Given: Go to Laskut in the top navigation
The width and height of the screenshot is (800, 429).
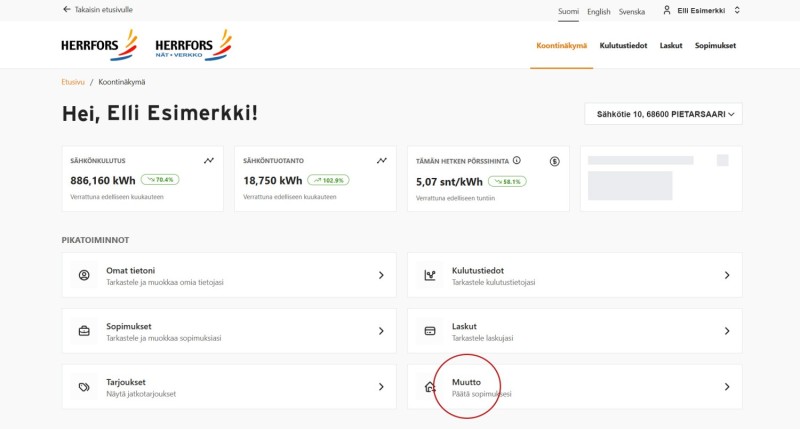Looking at the screenshot, I should (670, 45).
